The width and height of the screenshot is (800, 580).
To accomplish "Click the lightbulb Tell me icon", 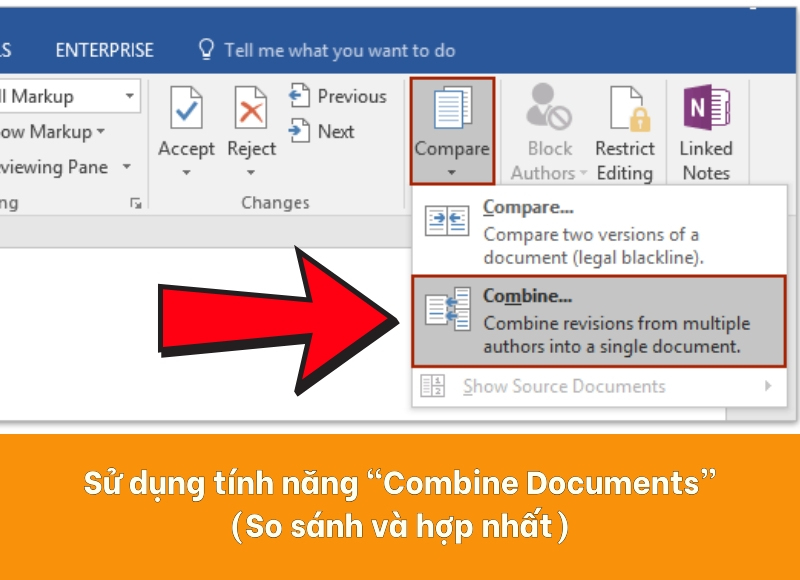I will (206, 49).
